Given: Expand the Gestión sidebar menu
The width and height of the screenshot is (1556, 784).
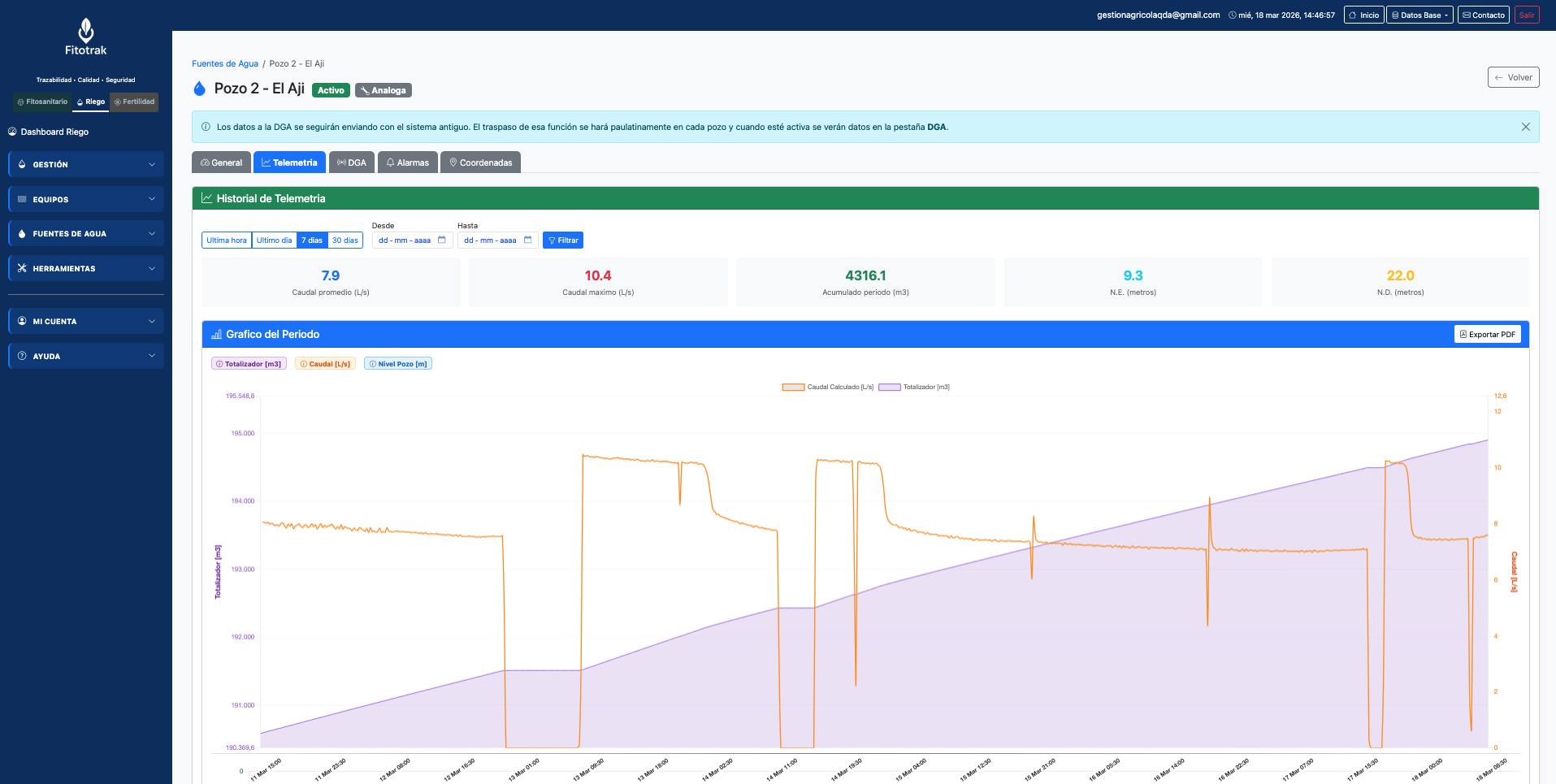Looking at the screenshot, I should tap(85, 164).
